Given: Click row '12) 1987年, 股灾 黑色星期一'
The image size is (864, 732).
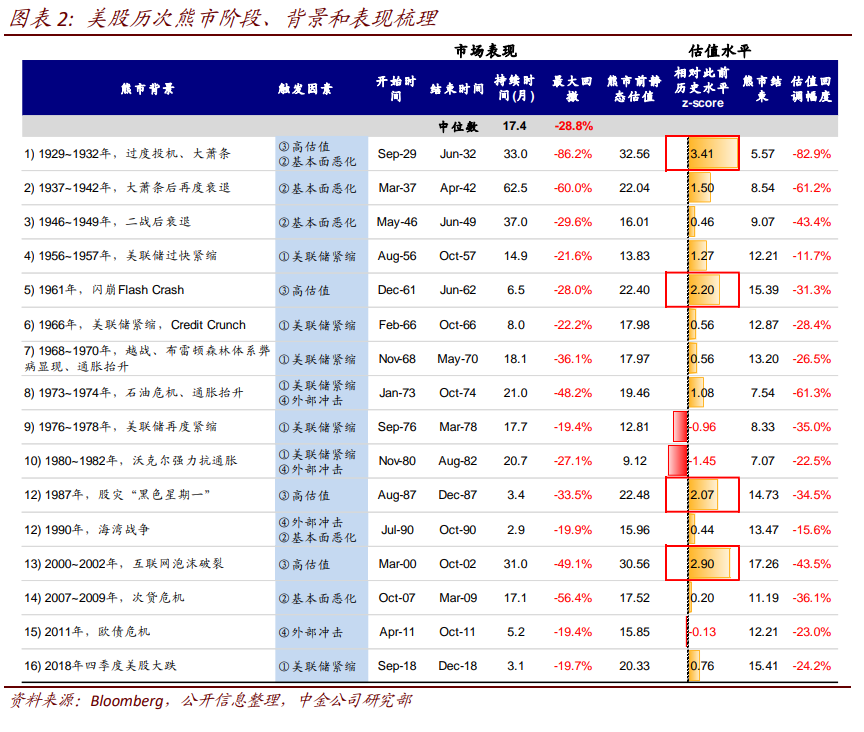Looking at the screenshot, I should pos(117,495).
